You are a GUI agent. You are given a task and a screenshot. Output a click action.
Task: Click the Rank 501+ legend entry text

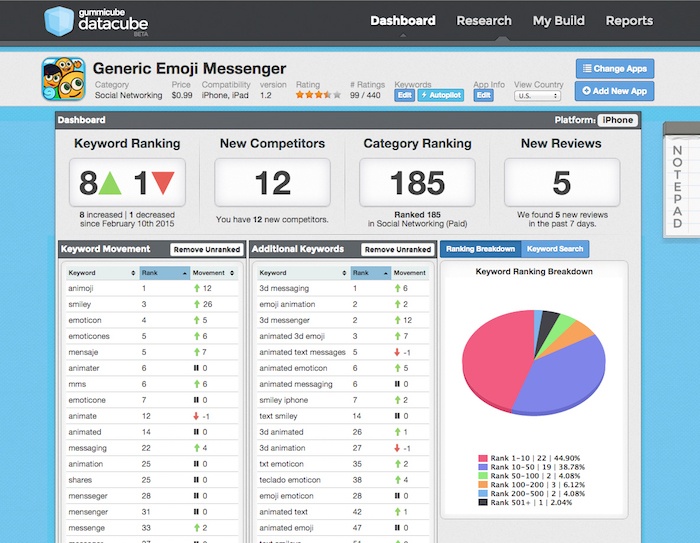pyautogui.click(x=531, y=502)
